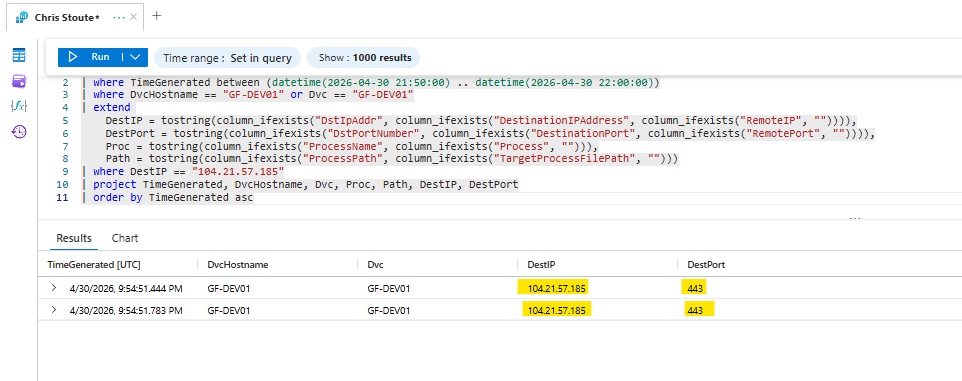Switch to the Chart tab
Image resolution: width=962 pixels, height=381 pixels.
(125, 238)
